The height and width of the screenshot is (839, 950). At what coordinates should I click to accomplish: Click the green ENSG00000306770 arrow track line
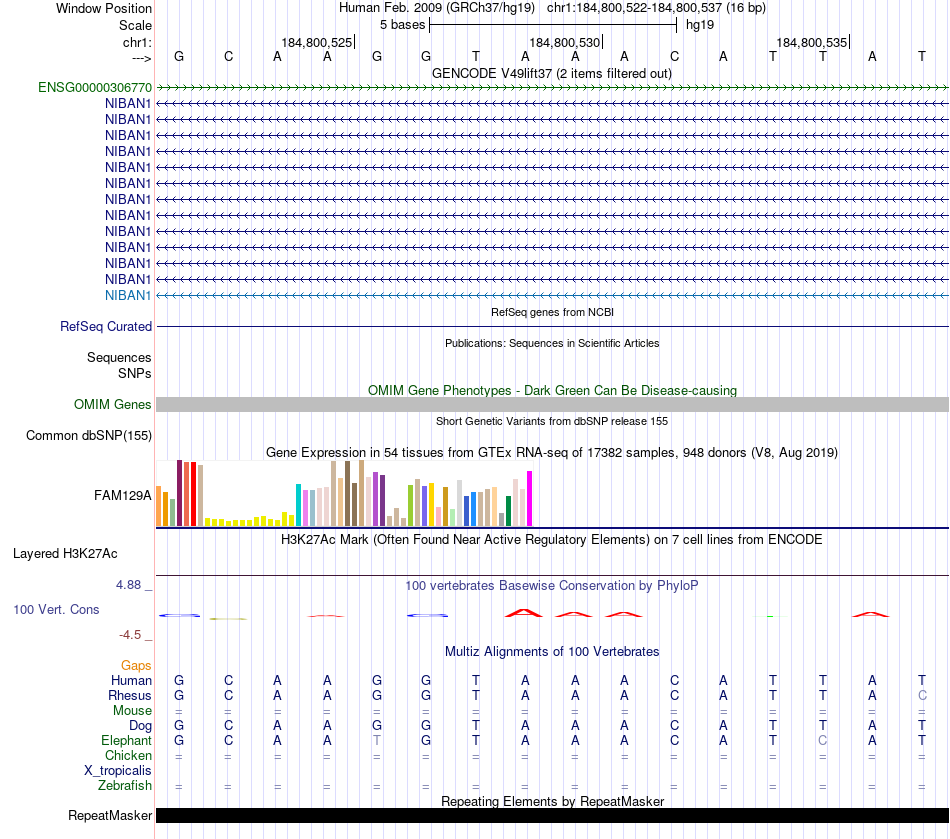point(552,88)
